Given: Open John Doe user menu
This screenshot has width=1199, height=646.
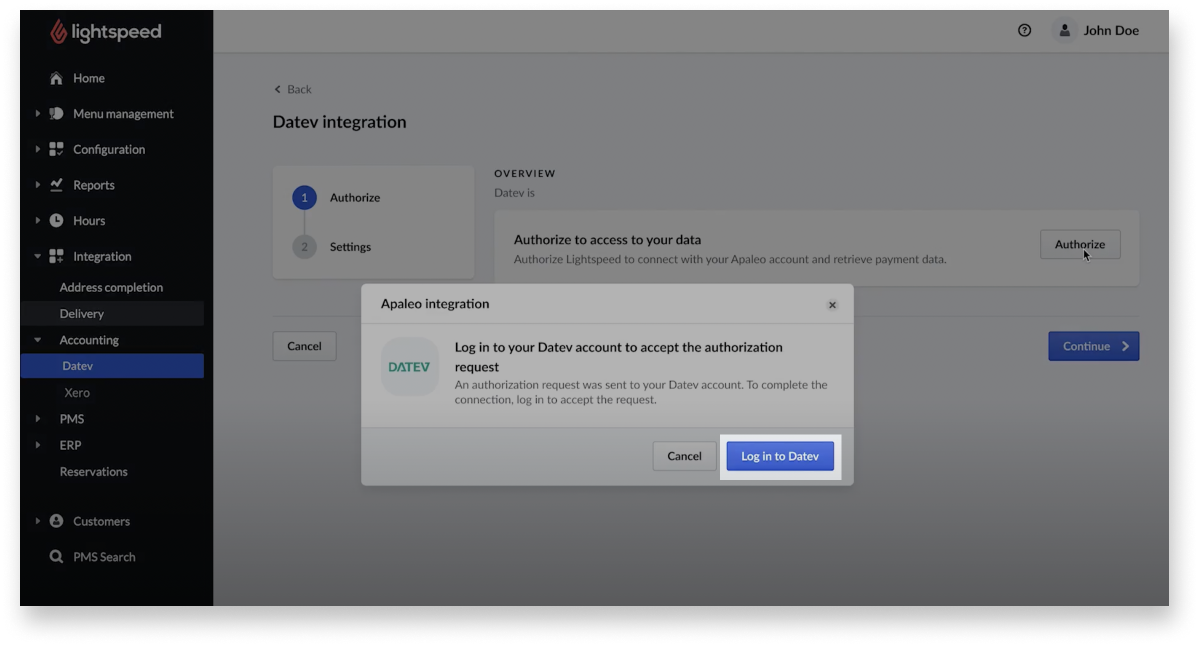Looking at the screenshot, I should [1095, 31].
